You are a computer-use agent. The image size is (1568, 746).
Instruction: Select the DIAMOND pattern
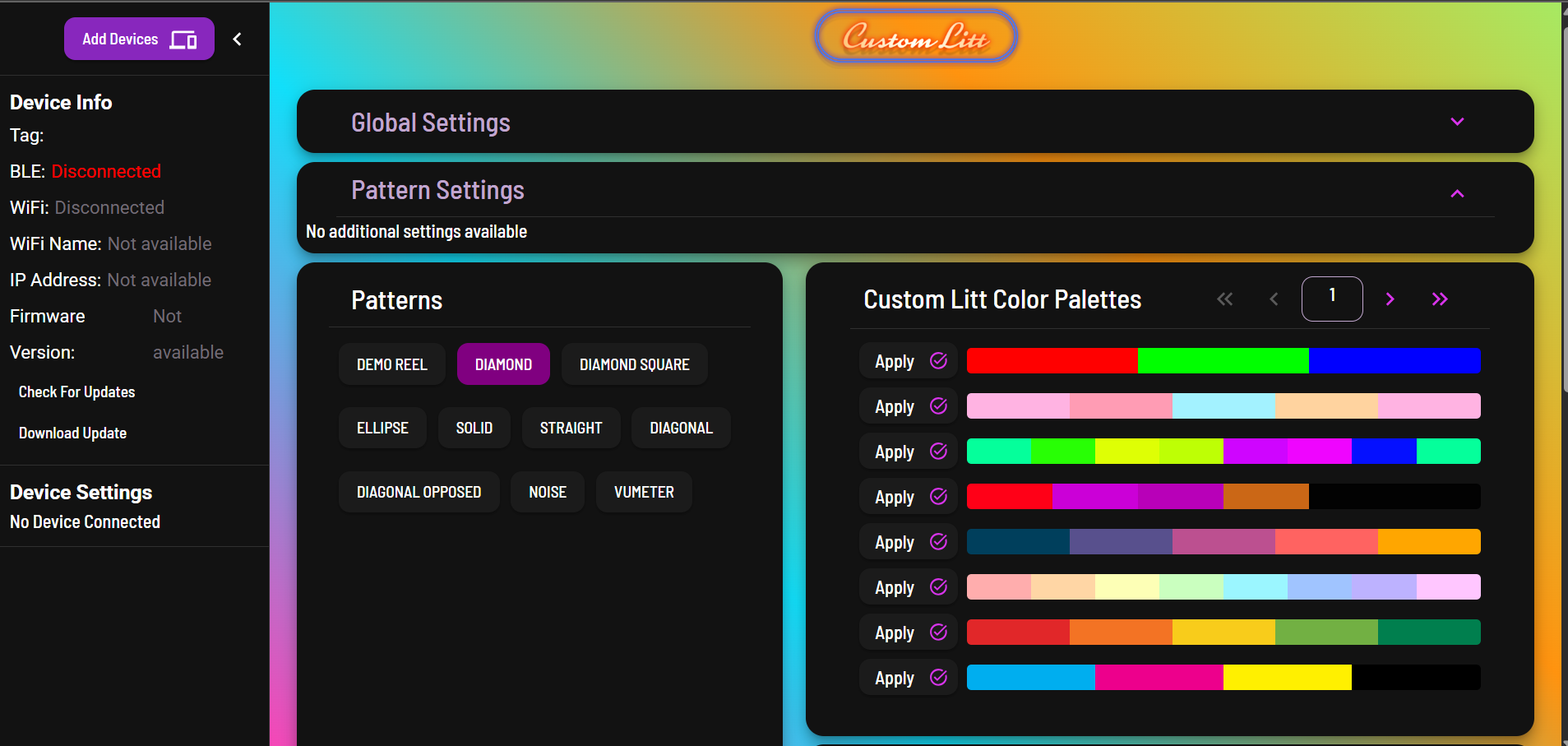point(503,364)
